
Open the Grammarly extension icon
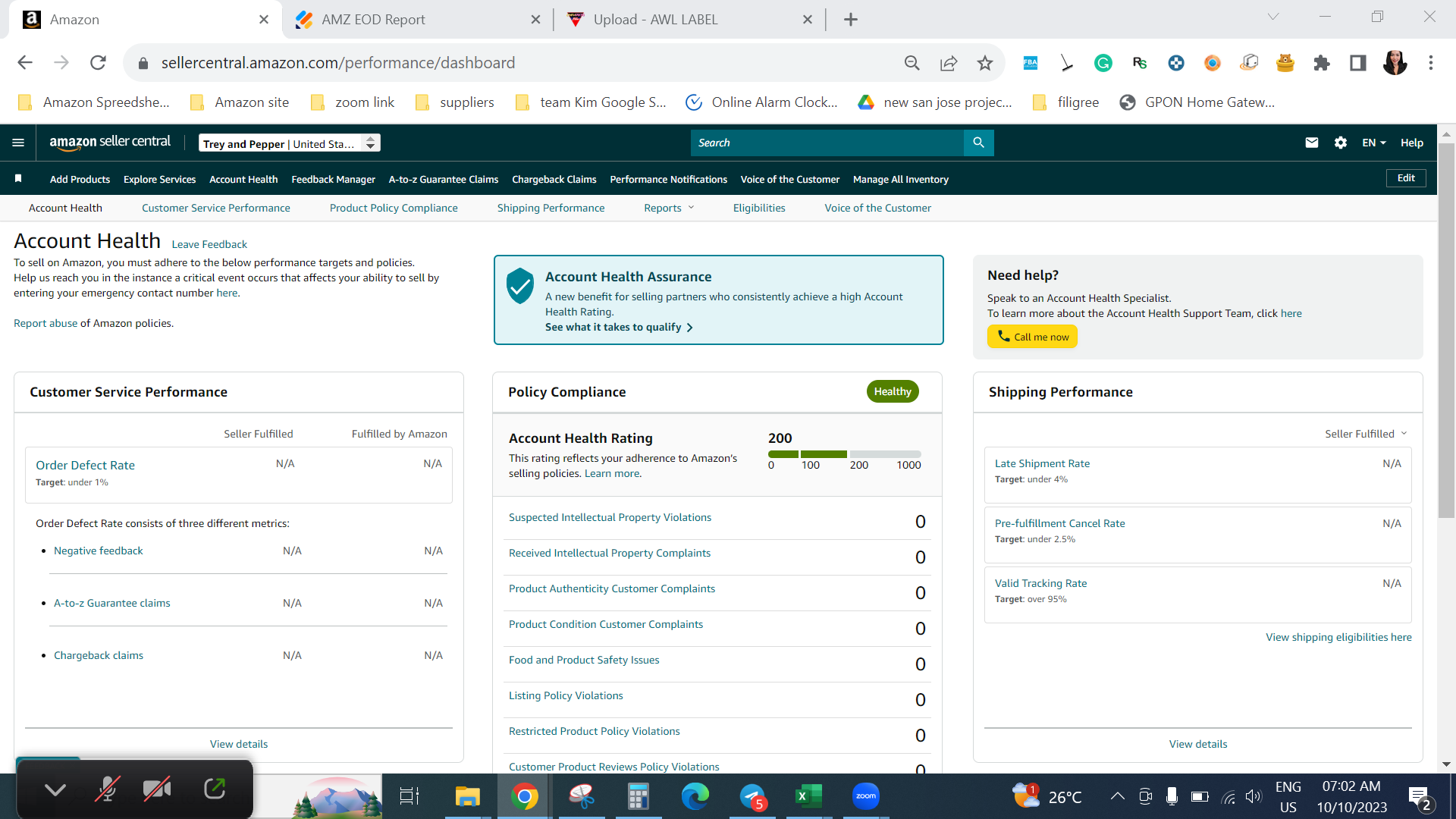[x=1103, y=63]
